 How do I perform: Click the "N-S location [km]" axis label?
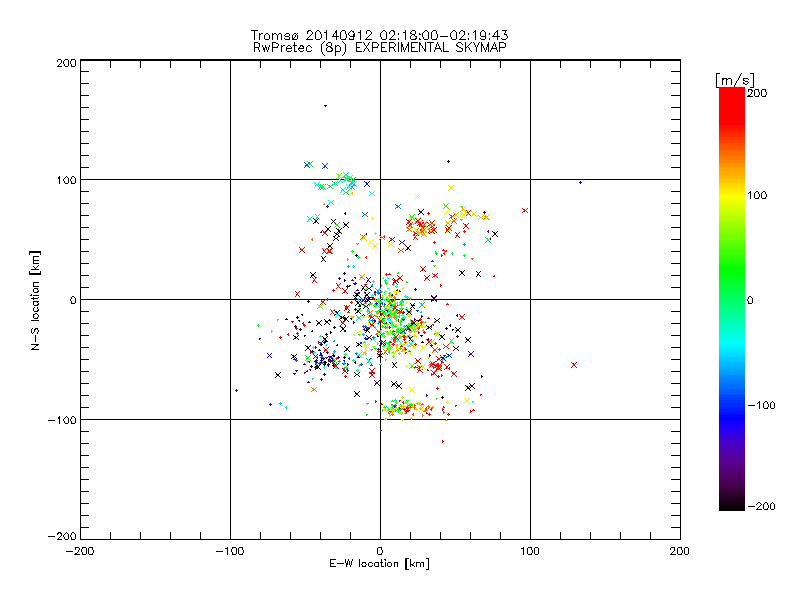tap(35, 300)
